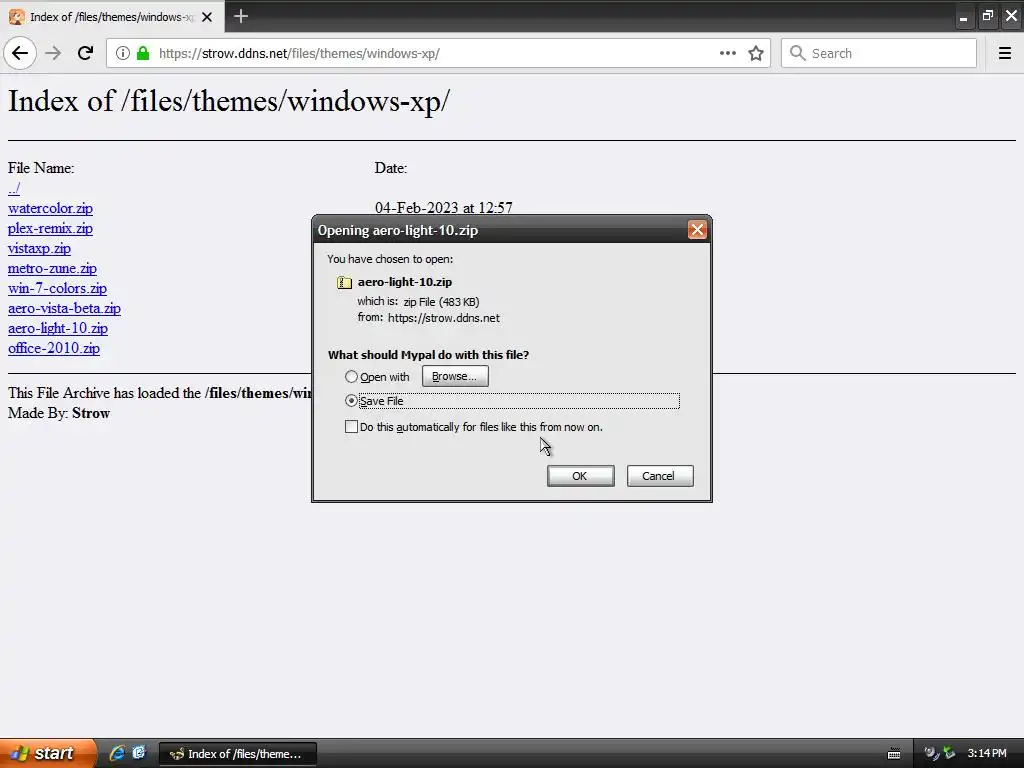The height and width of the screenshot is (768, 1024).
Task: Open the Windows start menu
Action: [x=48, y=753]
